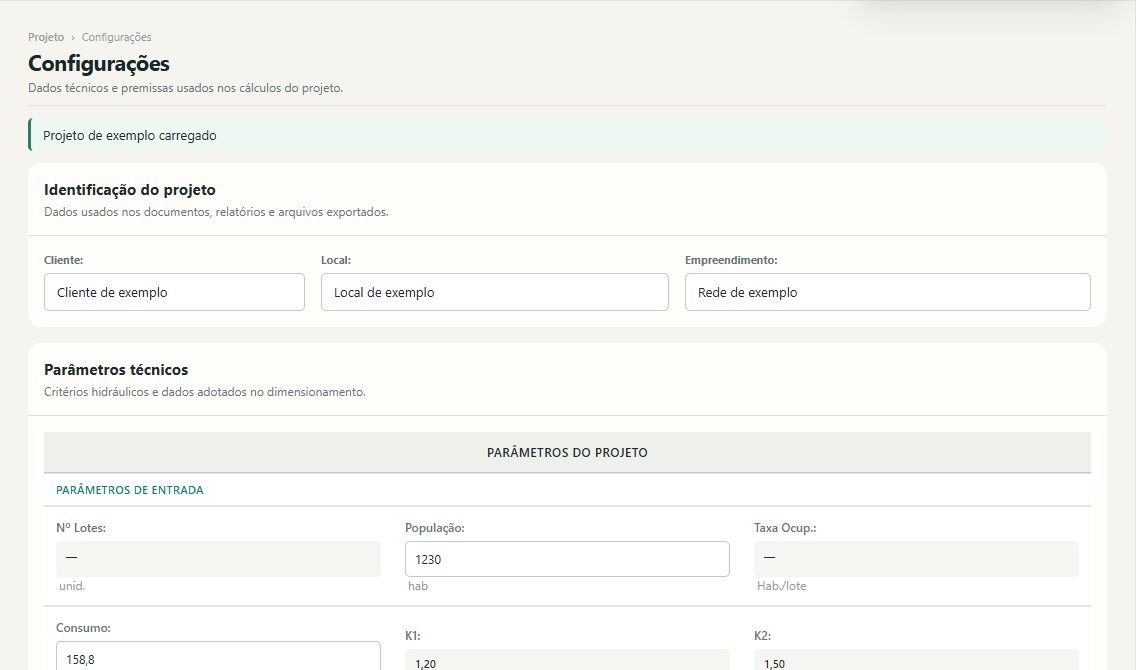Select the Taxa Ocup. disabled field

(916, 558)
